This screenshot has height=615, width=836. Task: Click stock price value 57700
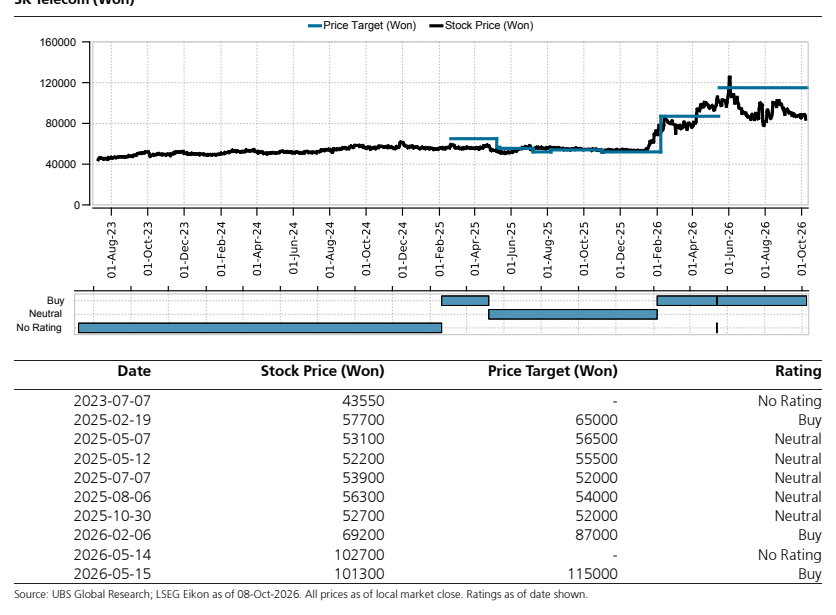point(363,420)
